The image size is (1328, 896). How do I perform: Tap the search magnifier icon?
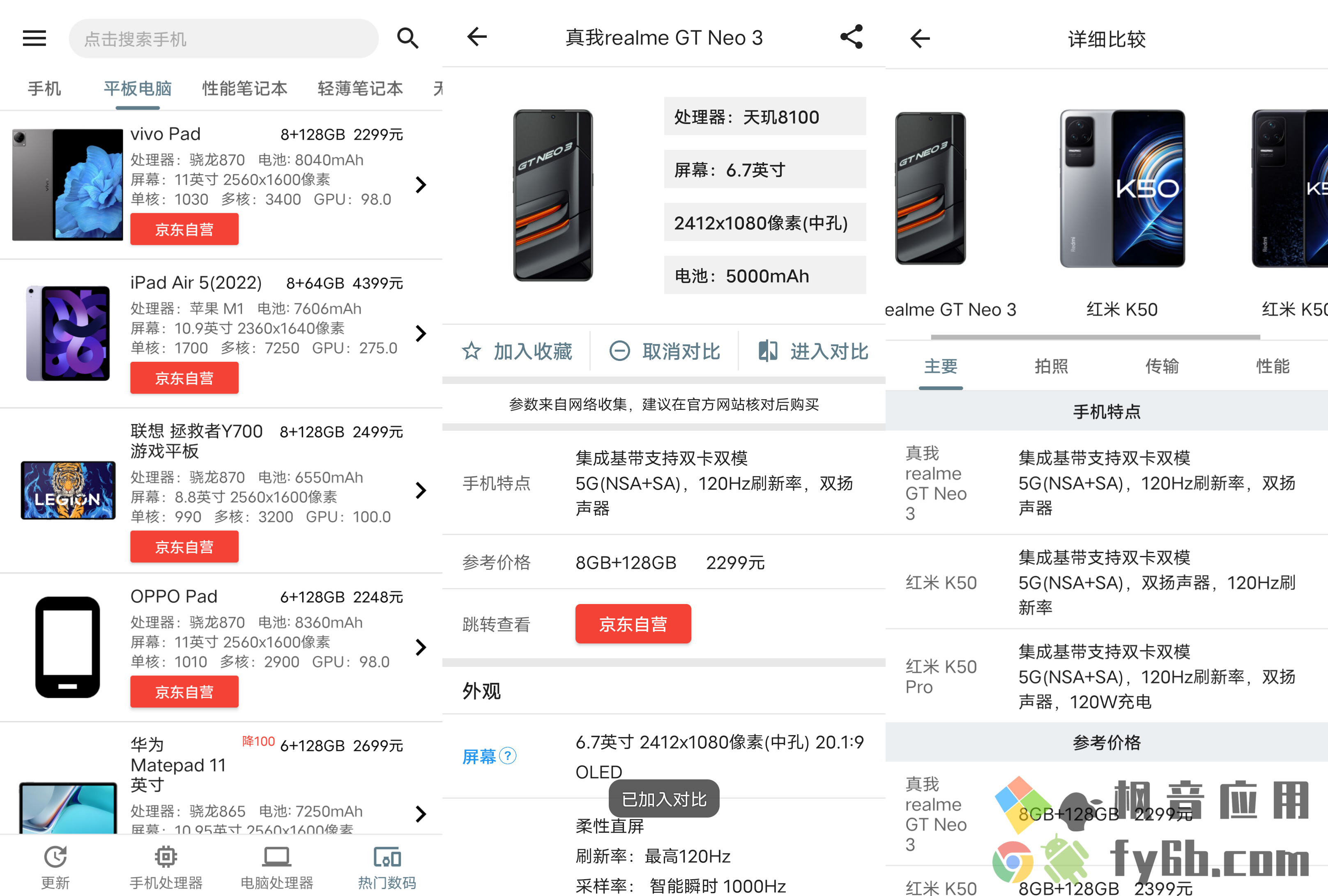(407, 38)
